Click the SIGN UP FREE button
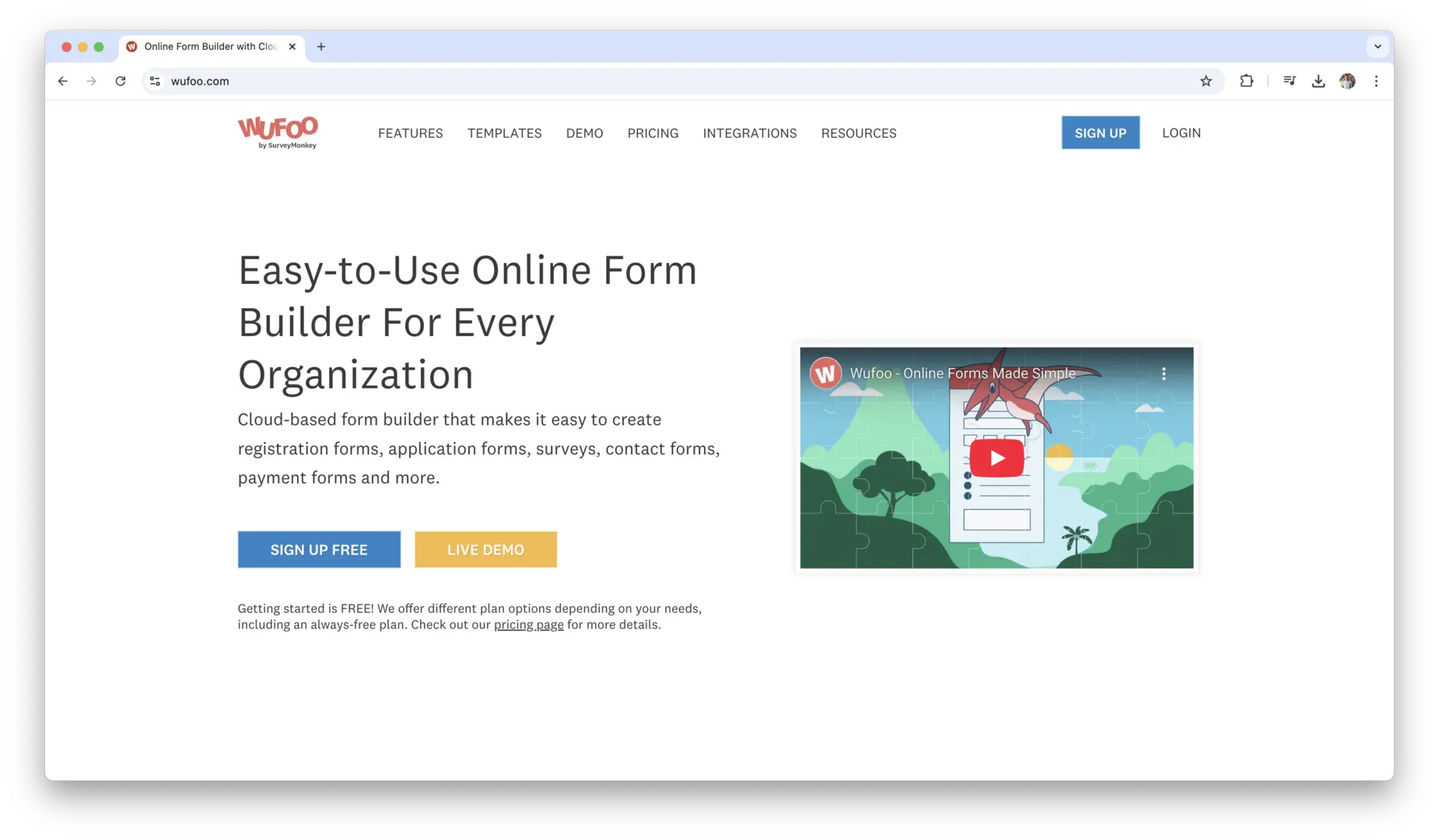The width and height of the screenshot is (1439, 840). 319,550
